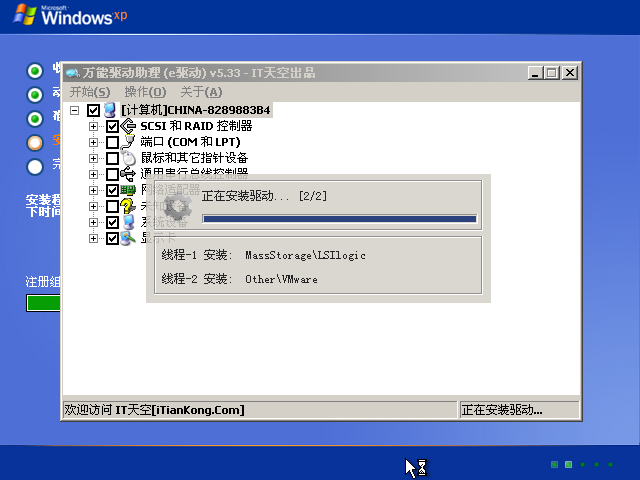
Task: Click the first green setup step radio indicator
Action: [x=35, y=71]
